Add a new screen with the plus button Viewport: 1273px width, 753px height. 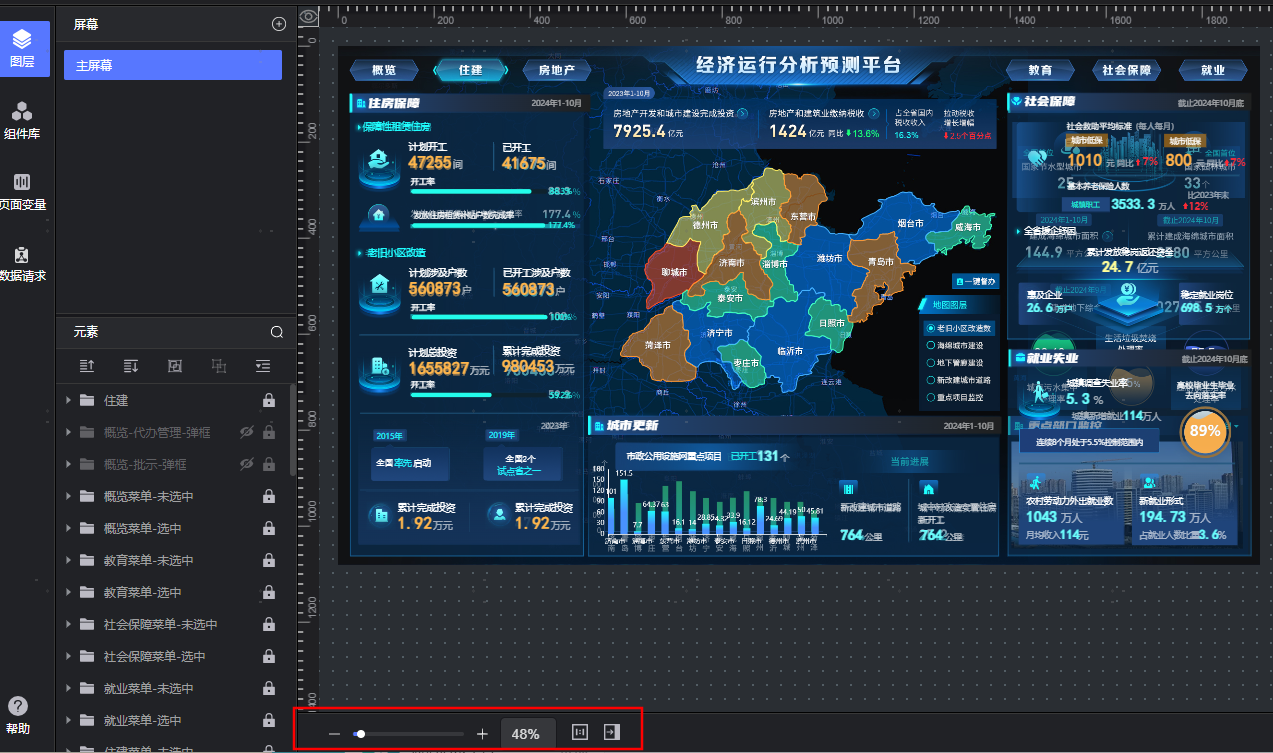[278, 23]
